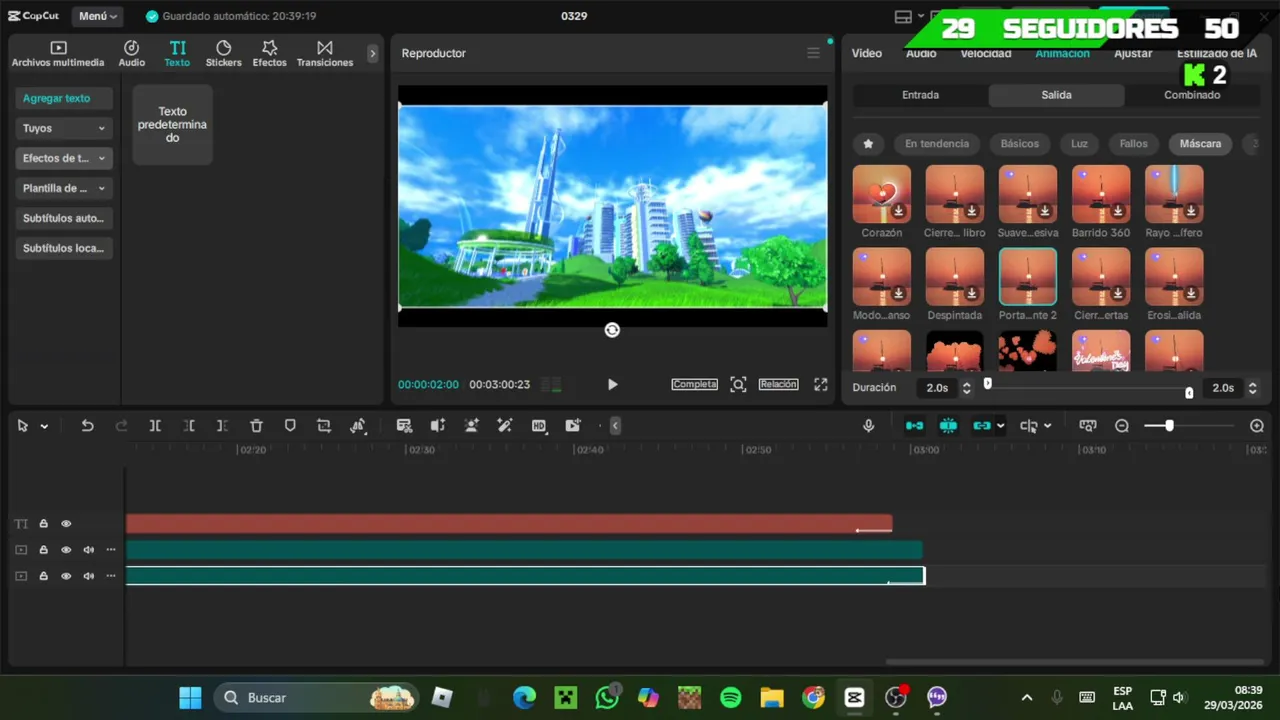Click the portrait sparkle retouch icon
This screenshot has width=1280, height=720.
(x=471, y=426)
